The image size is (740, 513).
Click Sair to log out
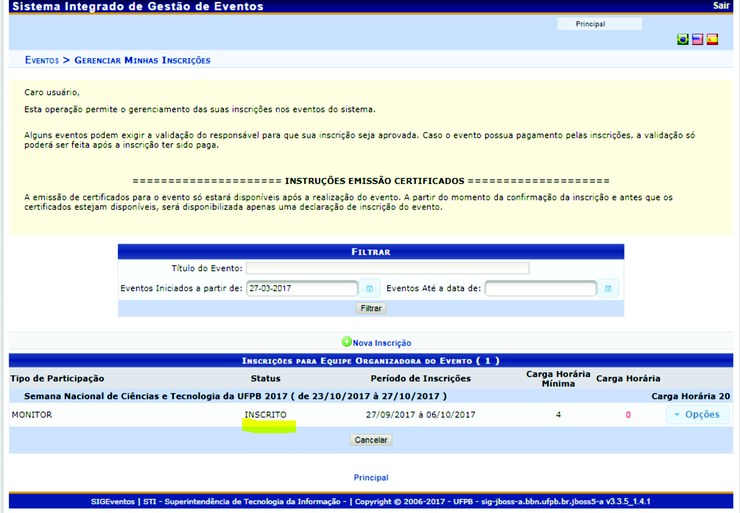click(x=721, y=6)
